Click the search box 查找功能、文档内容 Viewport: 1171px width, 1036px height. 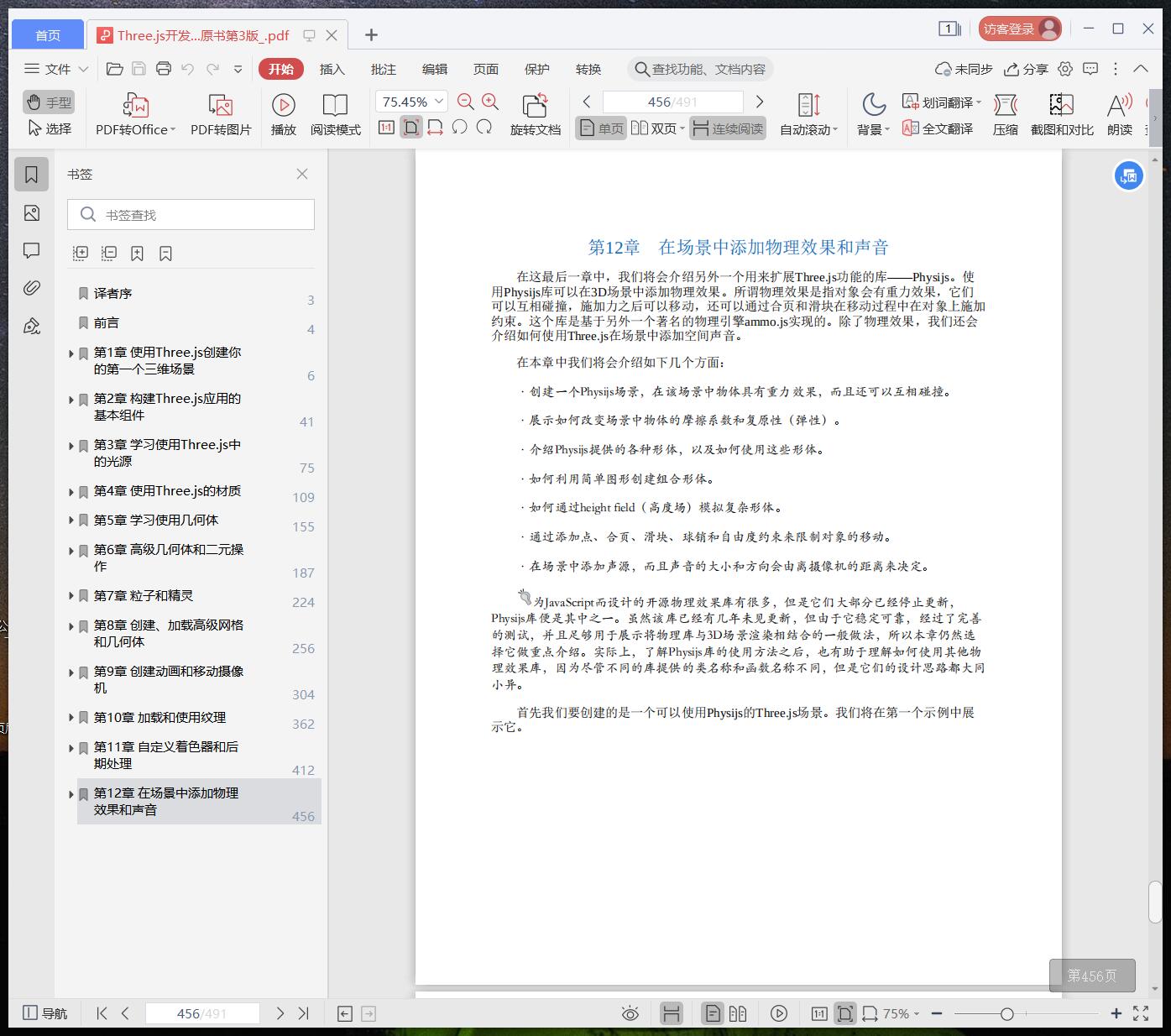(700, 69)
